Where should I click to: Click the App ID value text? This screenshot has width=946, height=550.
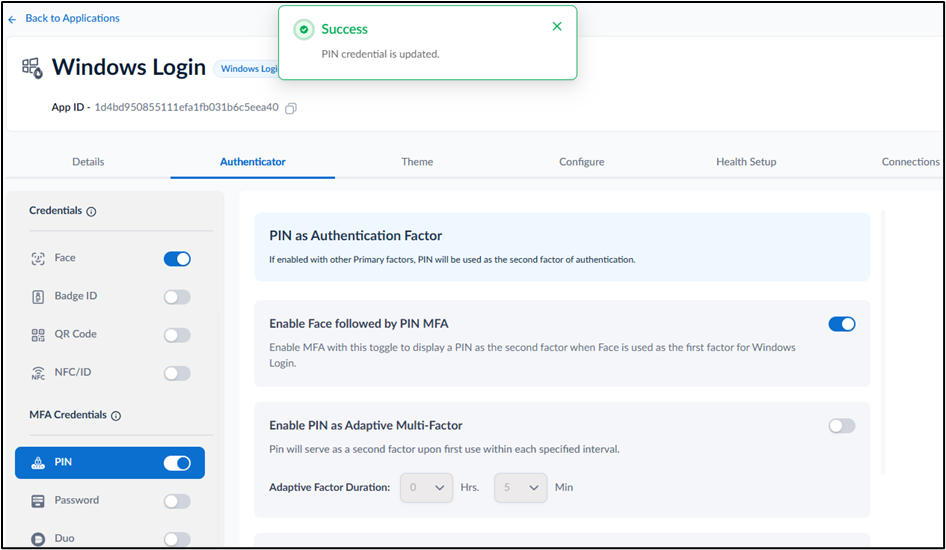tap(186, 107)
